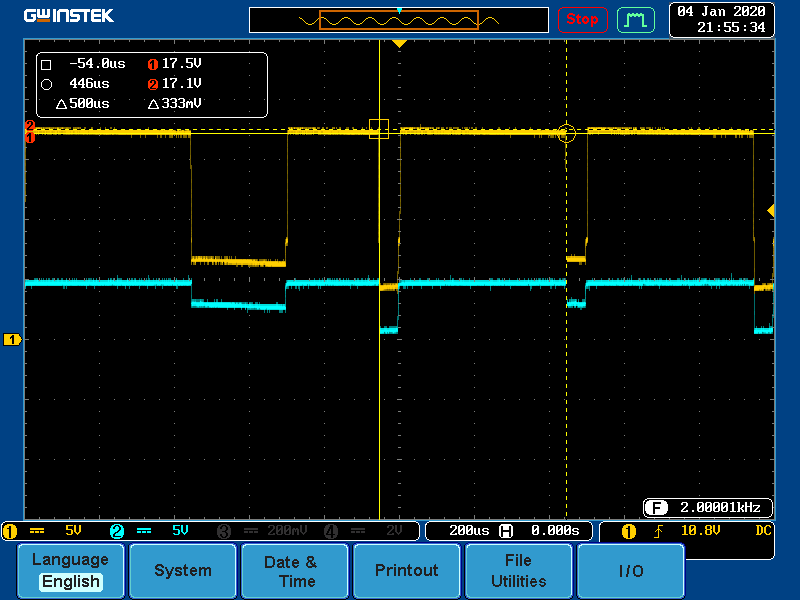Open the System menu
The image size is (800, 600).
(183, 570)
